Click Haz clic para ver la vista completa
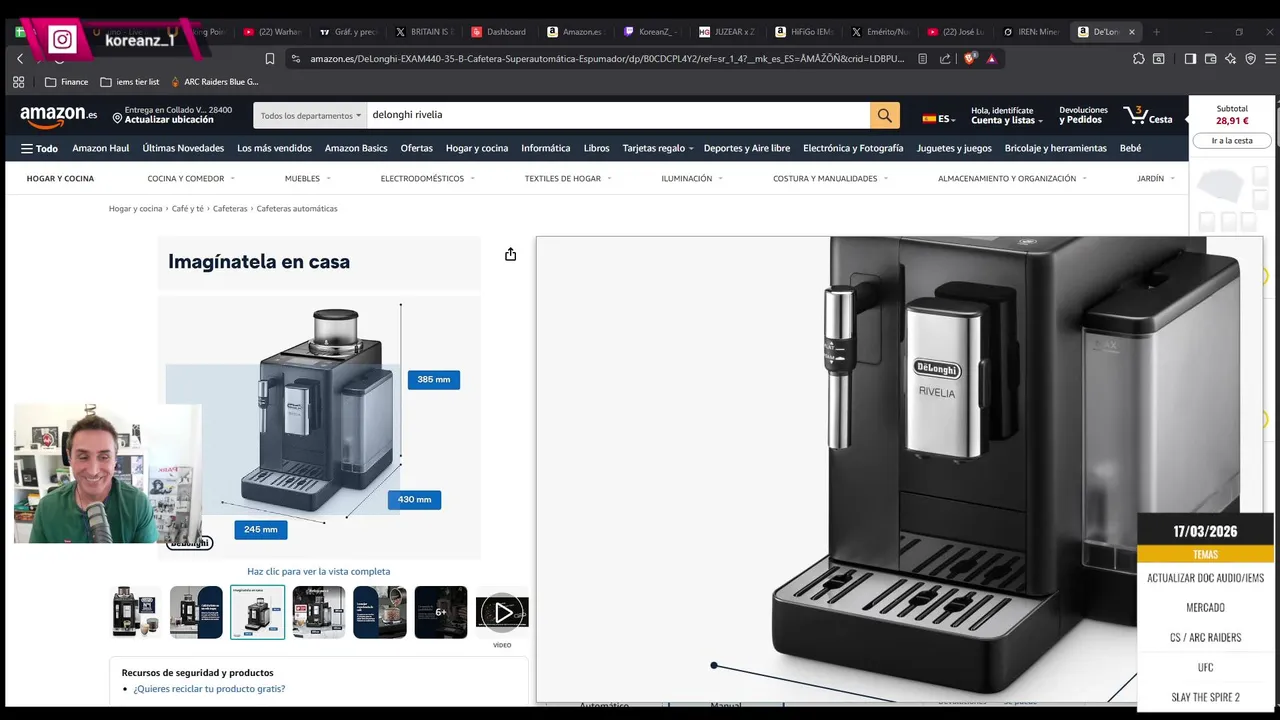Viewport: 1280px width, 720px height. (319, 572)
